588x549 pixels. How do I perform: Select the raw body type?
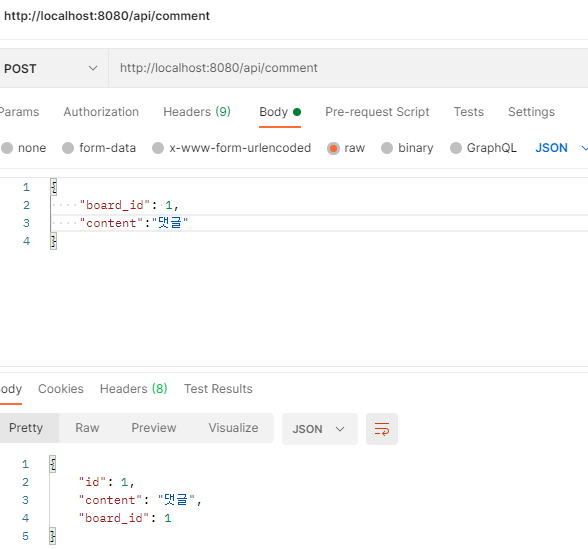(346, 148)
